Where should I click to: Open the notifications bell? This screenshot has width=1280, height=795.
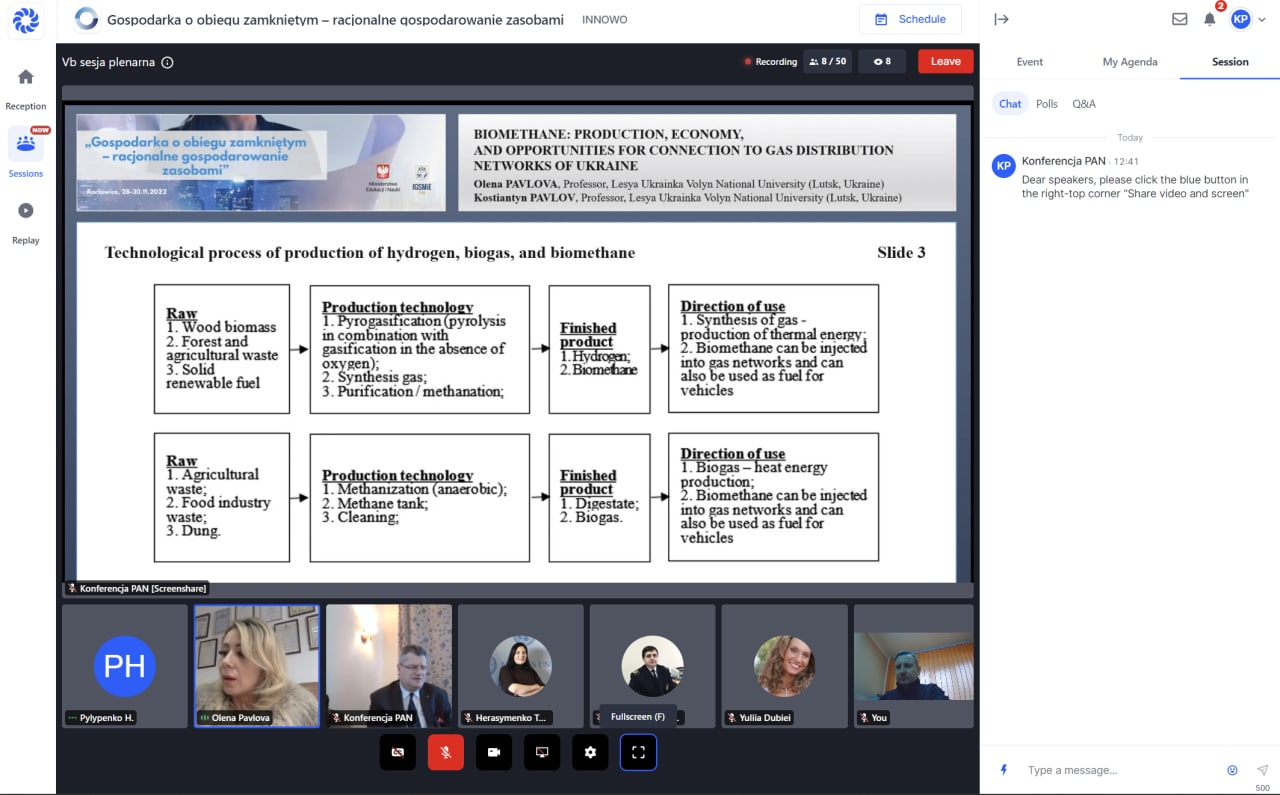tap(1209, 19)
